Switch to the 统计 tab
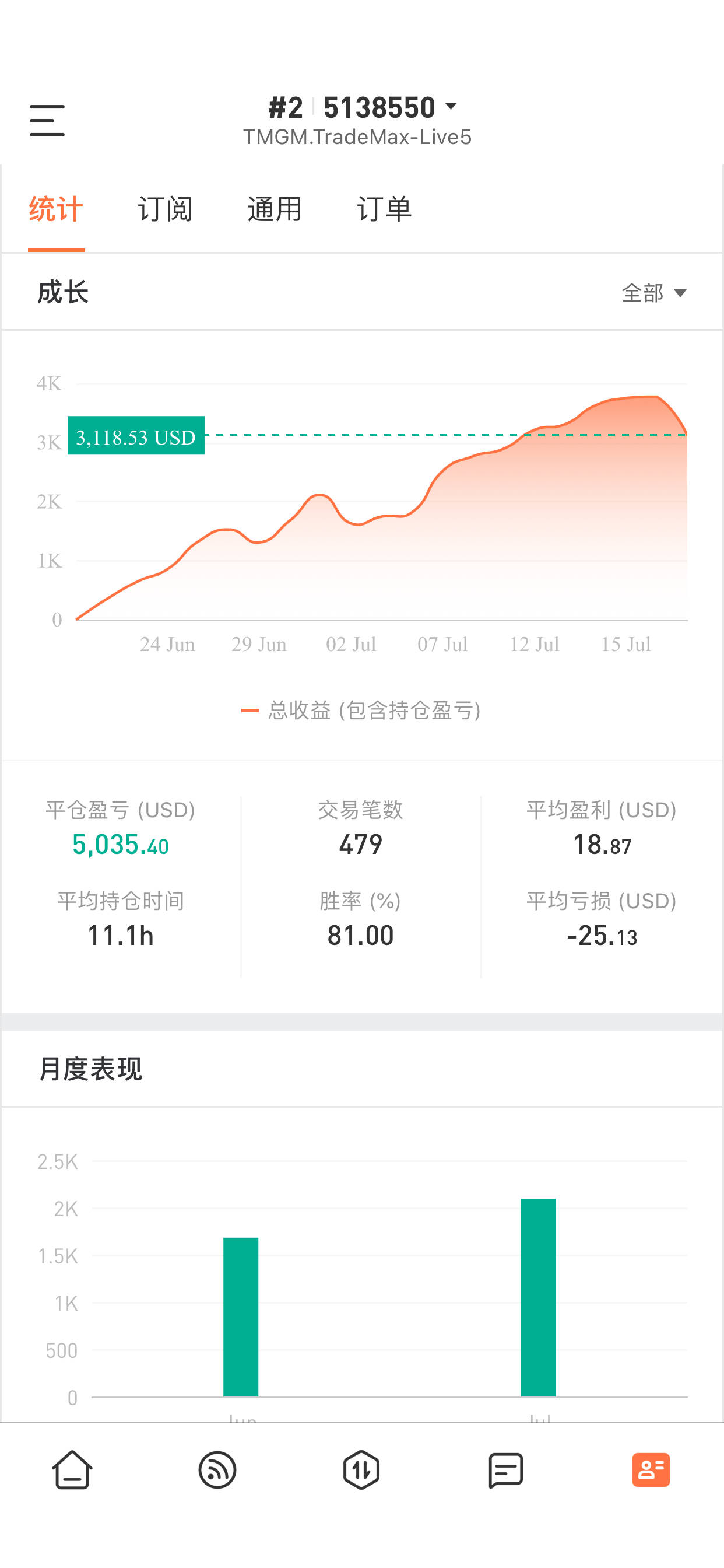 pos(56,209)
